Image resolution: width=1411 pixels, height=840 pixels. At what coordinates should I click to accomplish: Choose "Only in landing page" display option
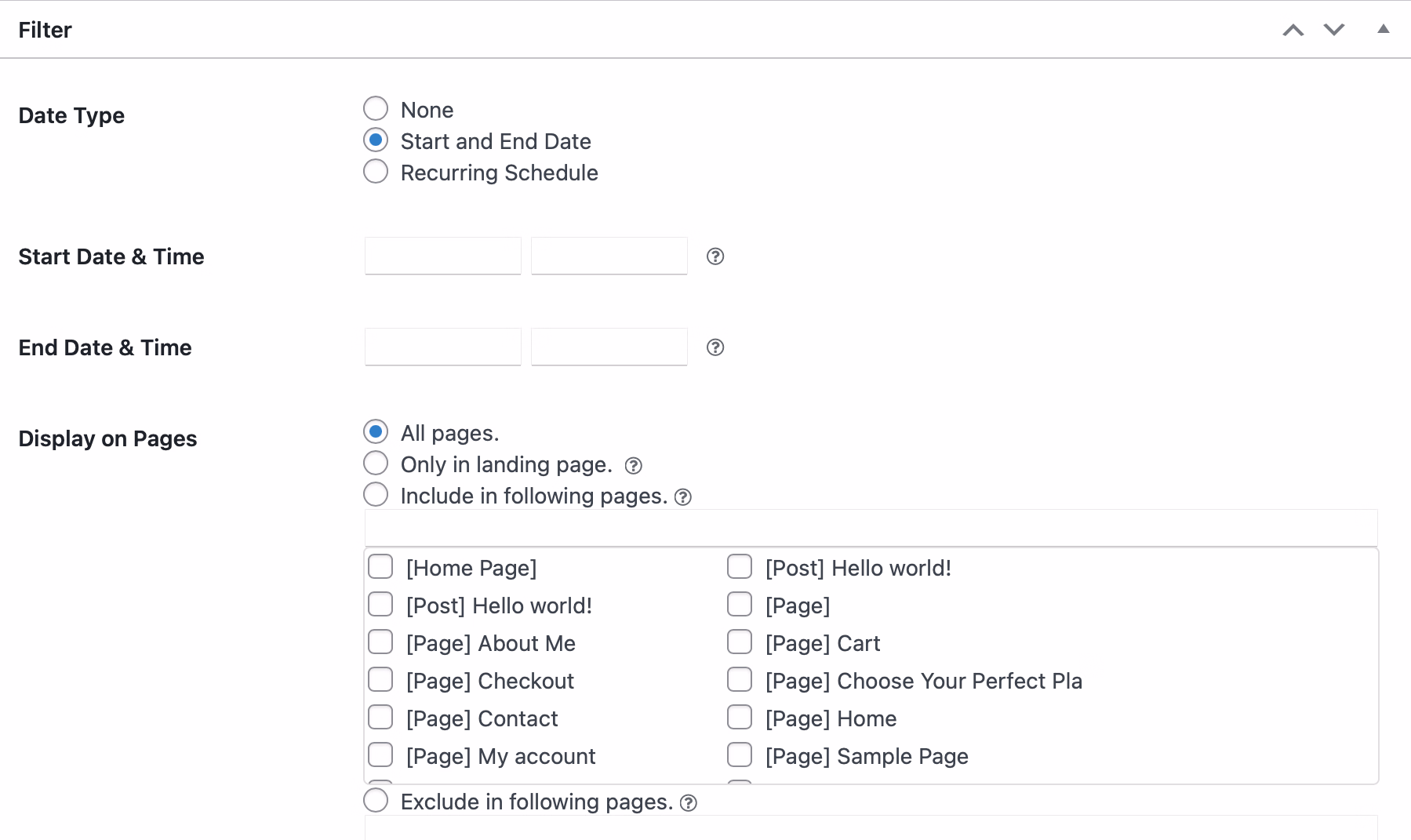(376, 463)
